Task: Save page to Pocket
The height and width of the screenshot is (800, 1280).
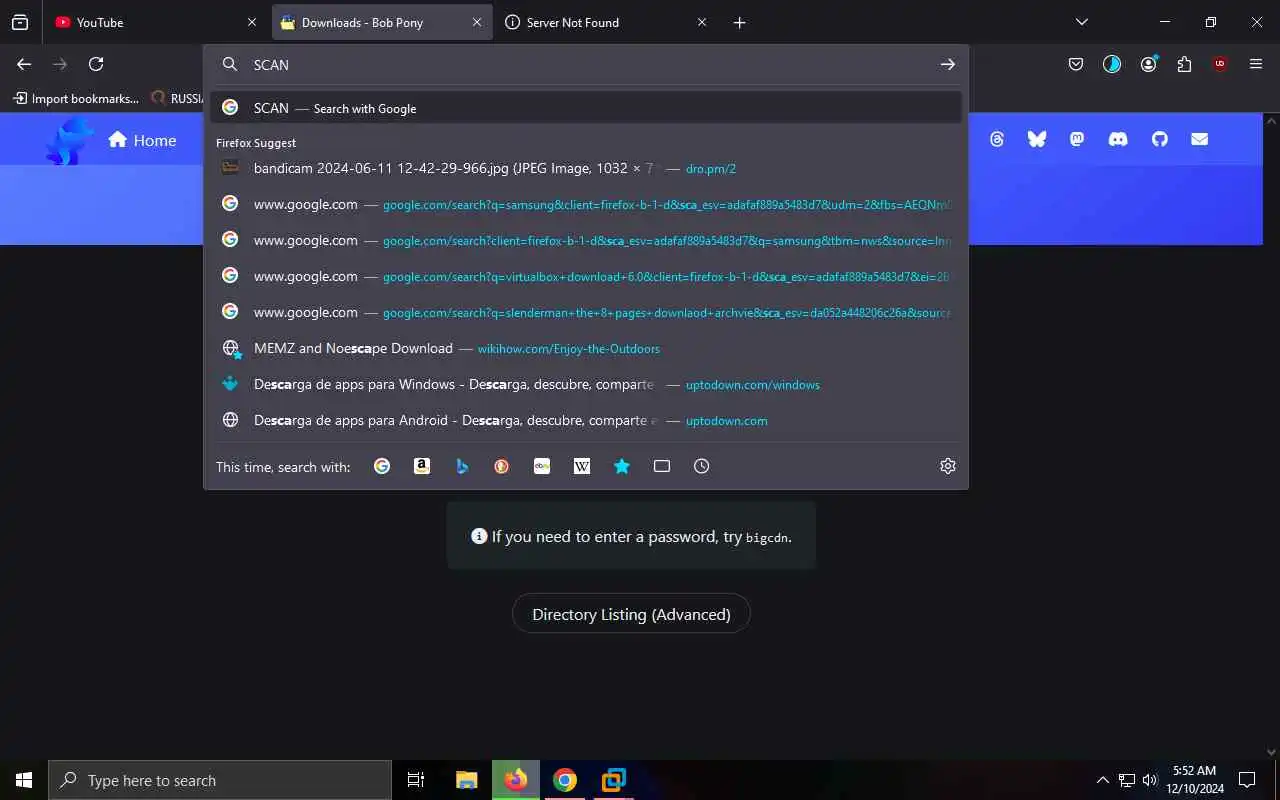Action: point(1076,64)
